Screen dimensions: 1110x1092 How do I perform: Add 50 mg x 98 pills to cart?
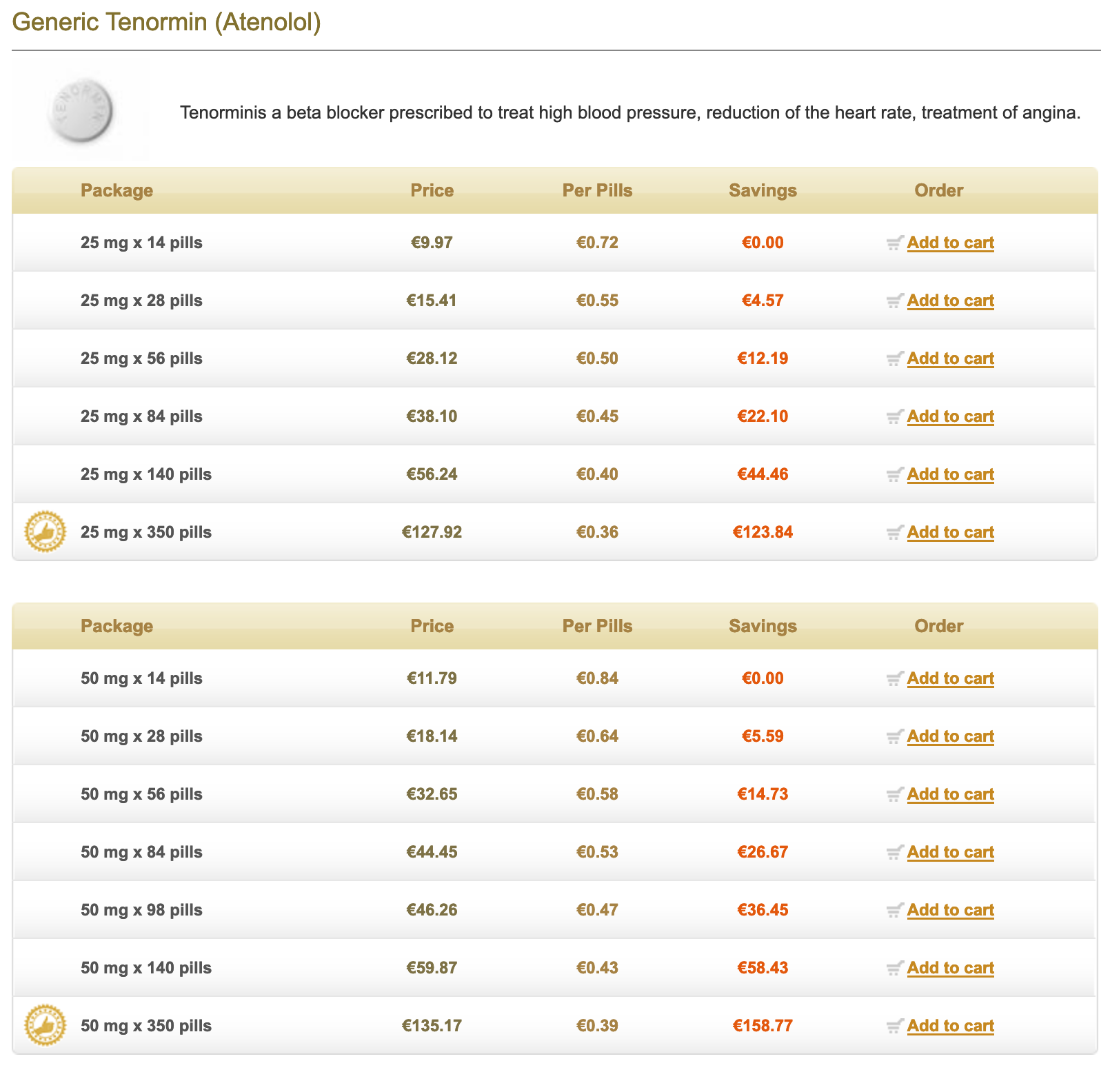(950, 910)
